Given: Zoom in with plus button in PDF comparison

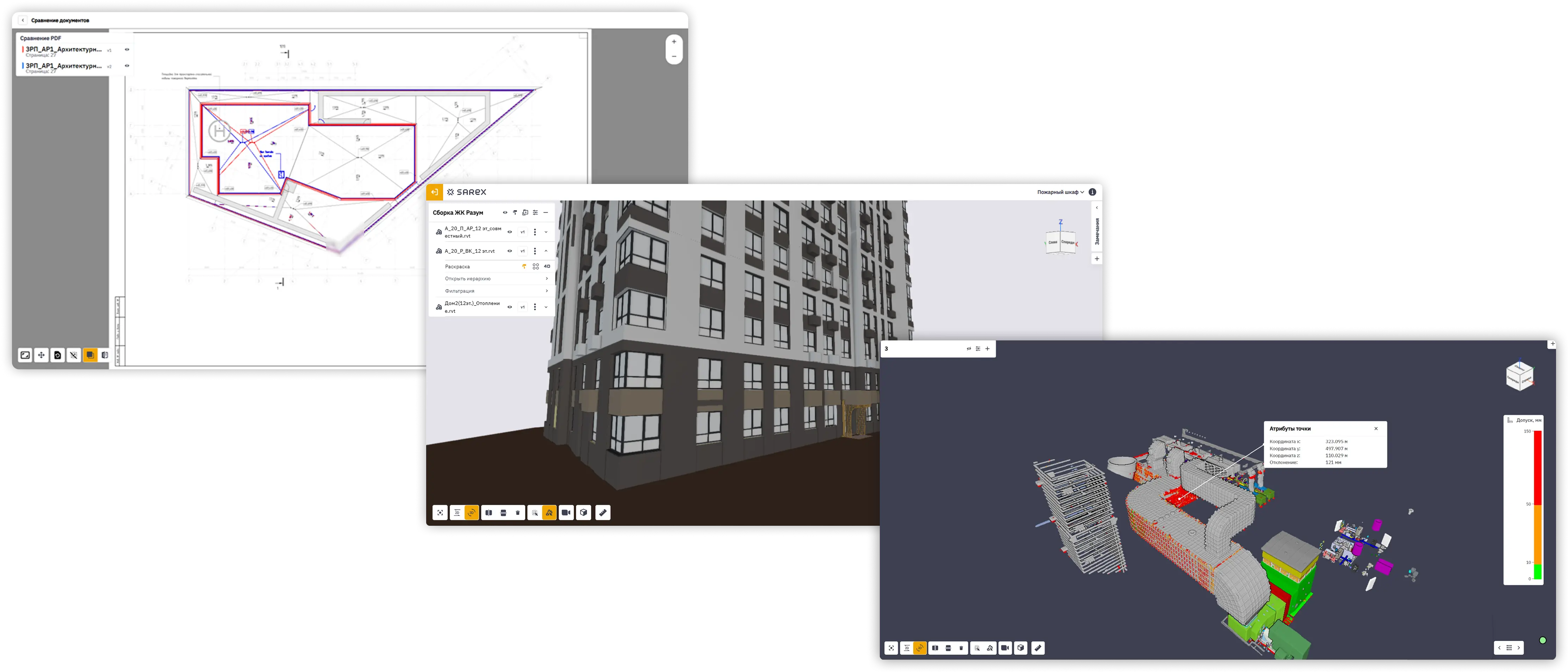Looking at the screenshot, I should pos(674,42).
